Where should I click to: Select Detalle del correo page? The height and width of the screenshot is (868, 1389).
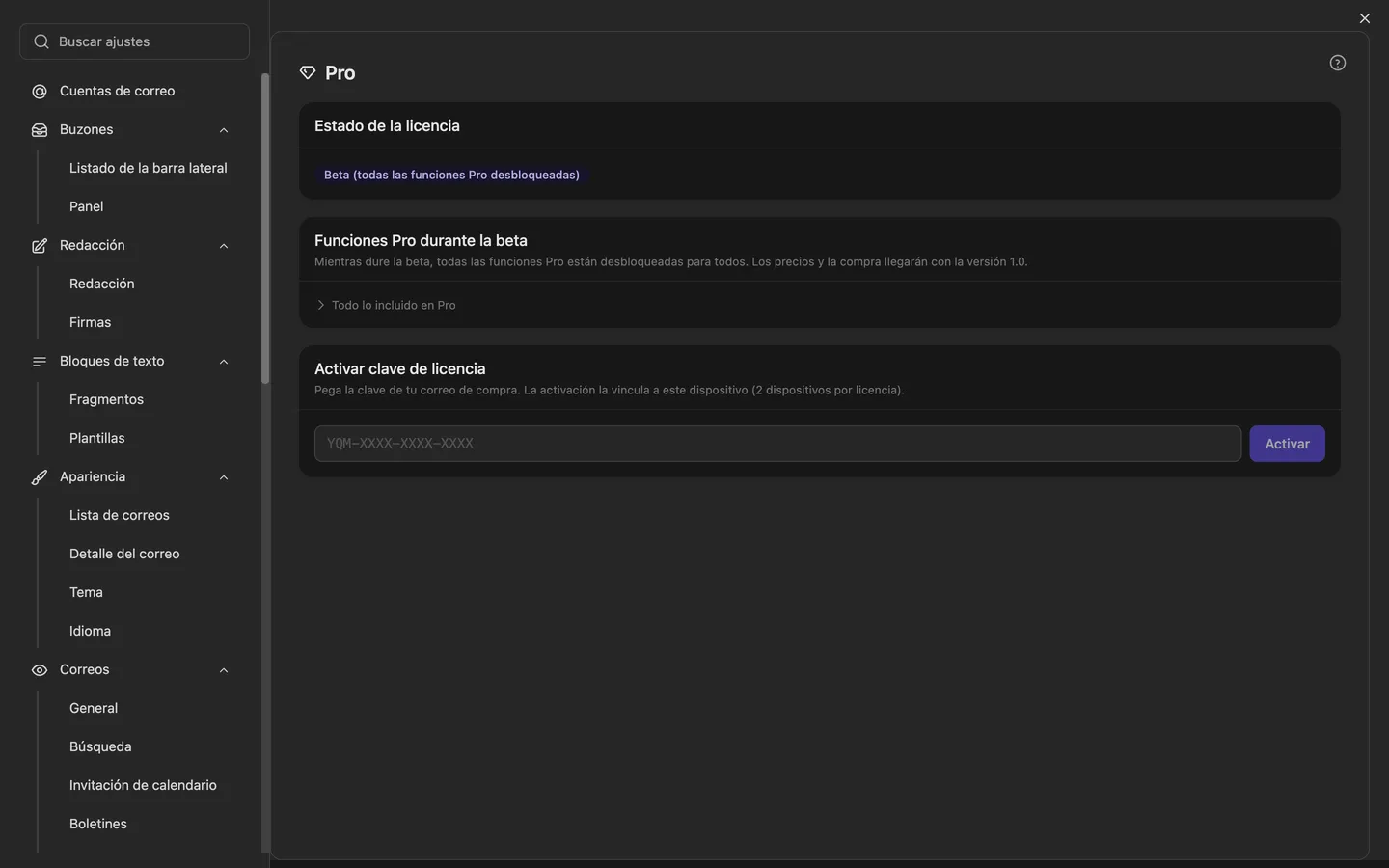click(124, 554)
